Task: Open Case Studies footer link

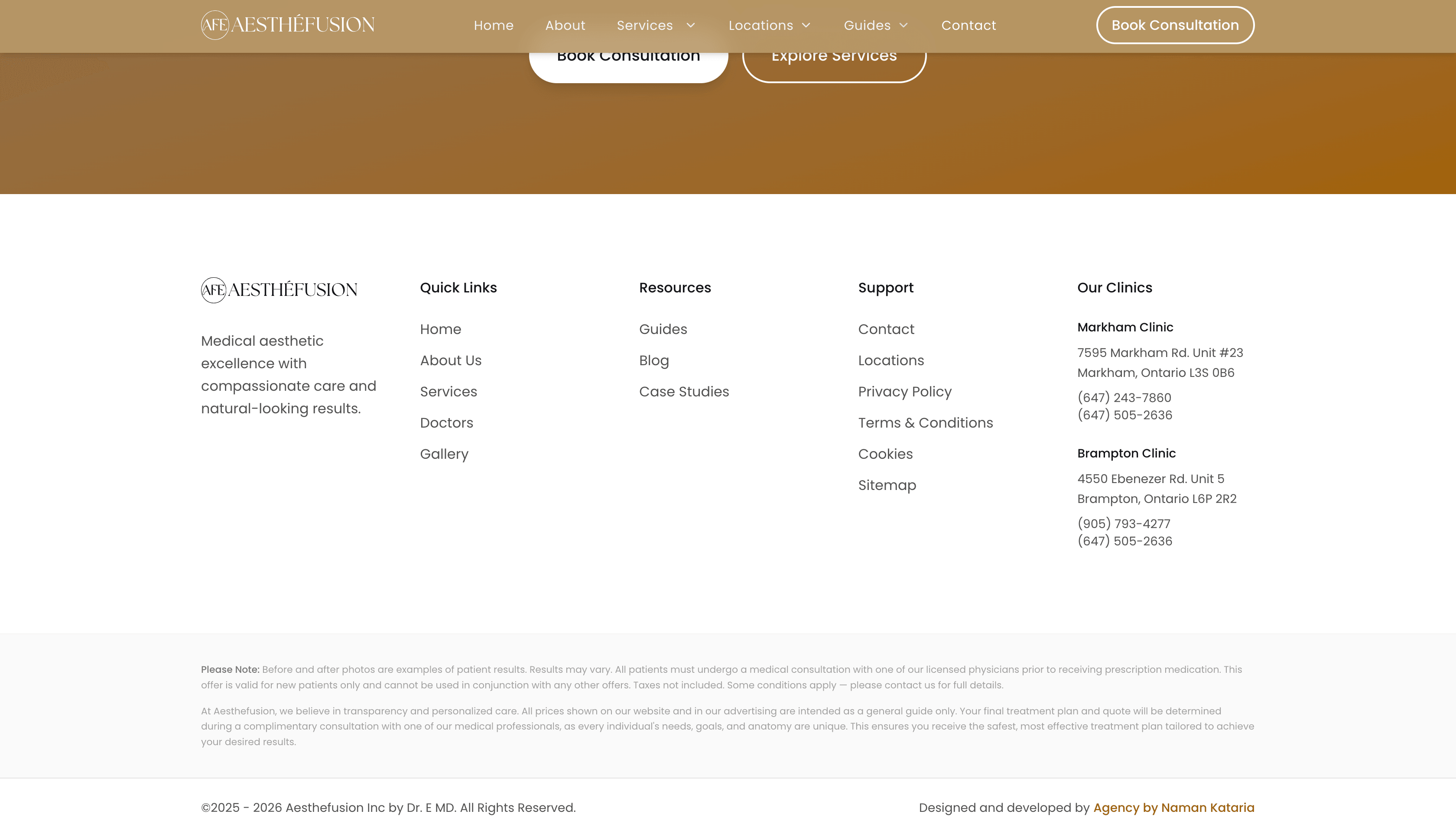Action: 684,392
